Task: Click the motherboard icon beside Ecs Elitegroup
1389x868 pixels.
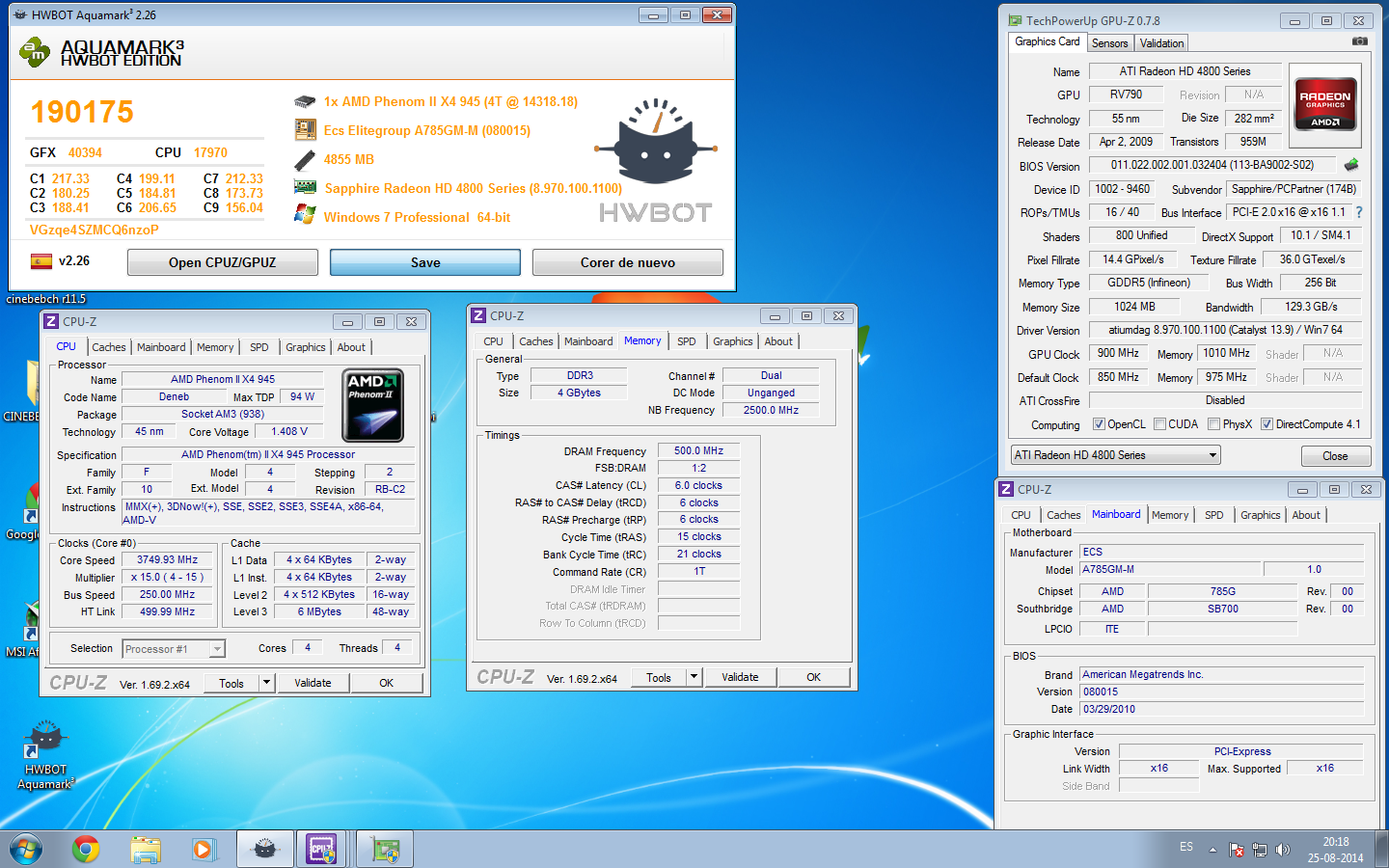Action: [x=305, y=129]
